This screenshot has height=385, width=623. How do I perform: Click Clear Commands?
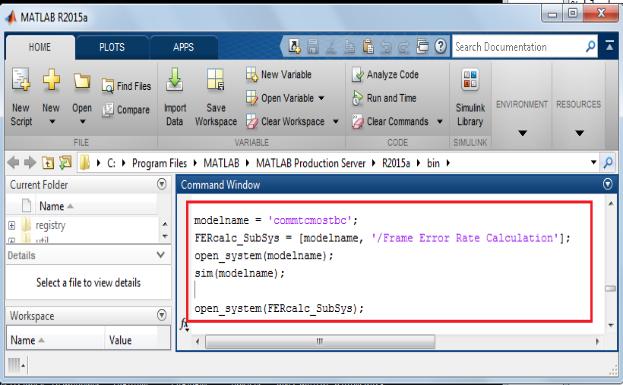tap(390, 122)
